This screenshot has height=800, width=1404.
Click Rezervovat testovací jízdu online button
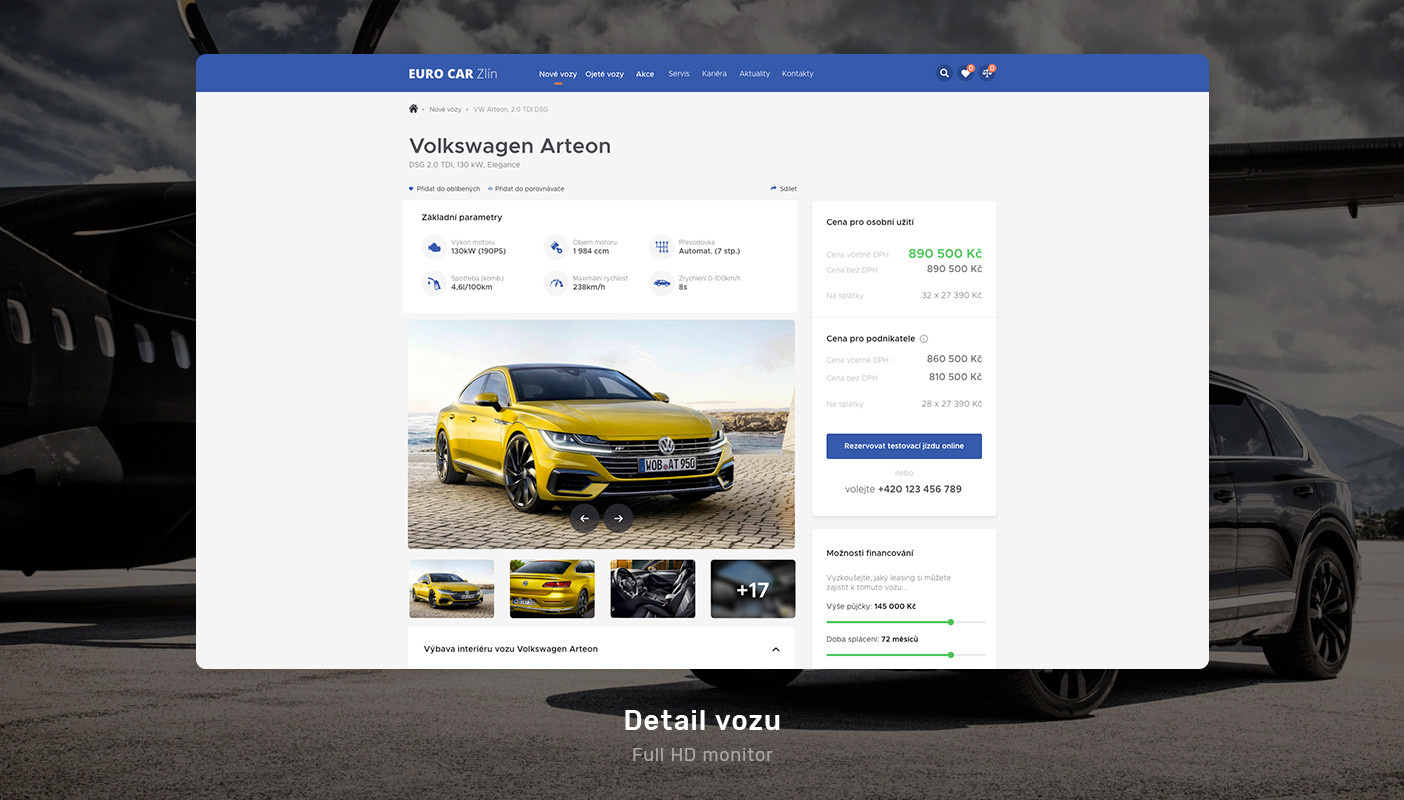(x=904, y=446)
